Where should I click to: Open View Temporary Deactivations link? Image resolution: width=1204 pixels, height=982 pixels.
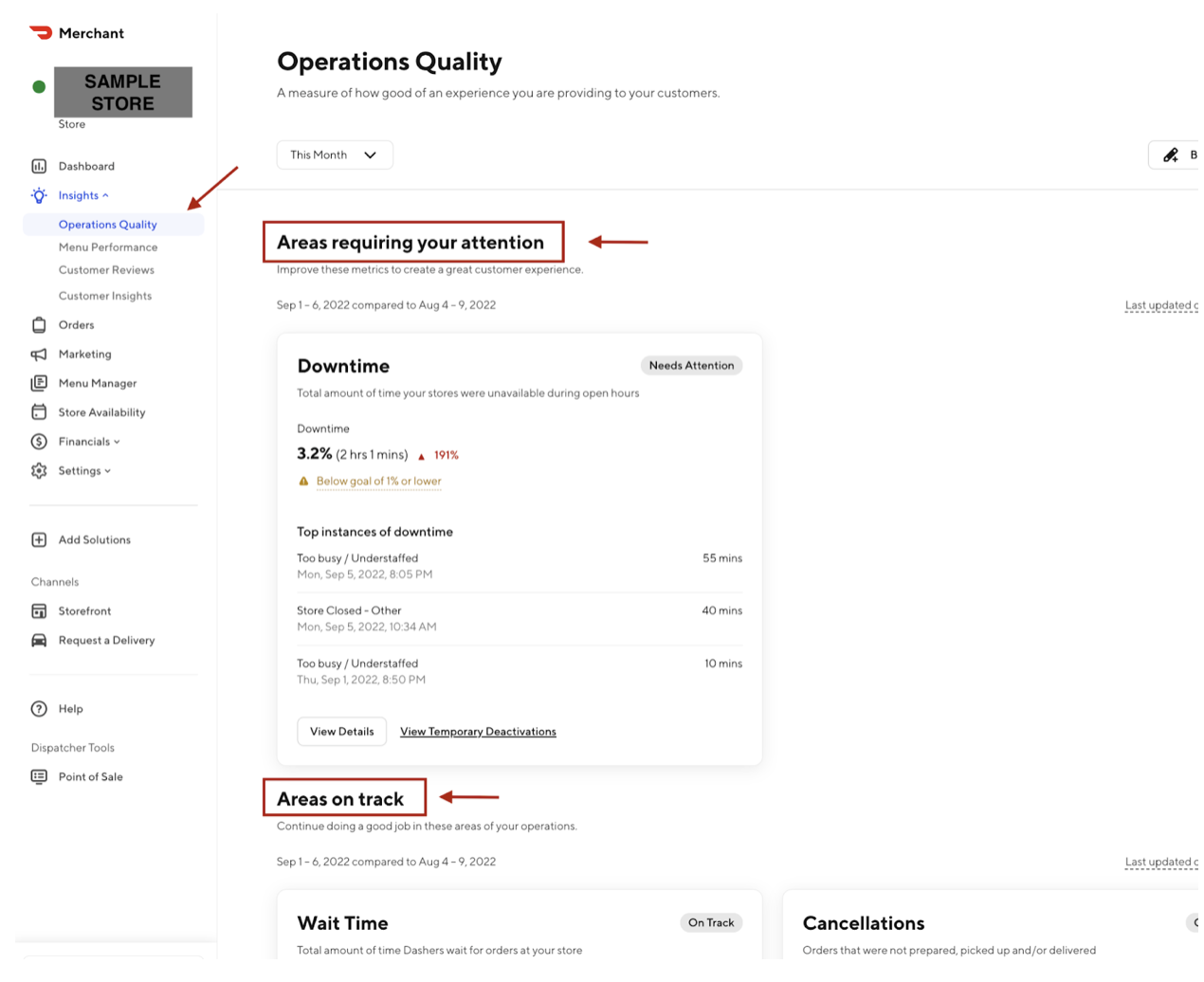(478, 731)
